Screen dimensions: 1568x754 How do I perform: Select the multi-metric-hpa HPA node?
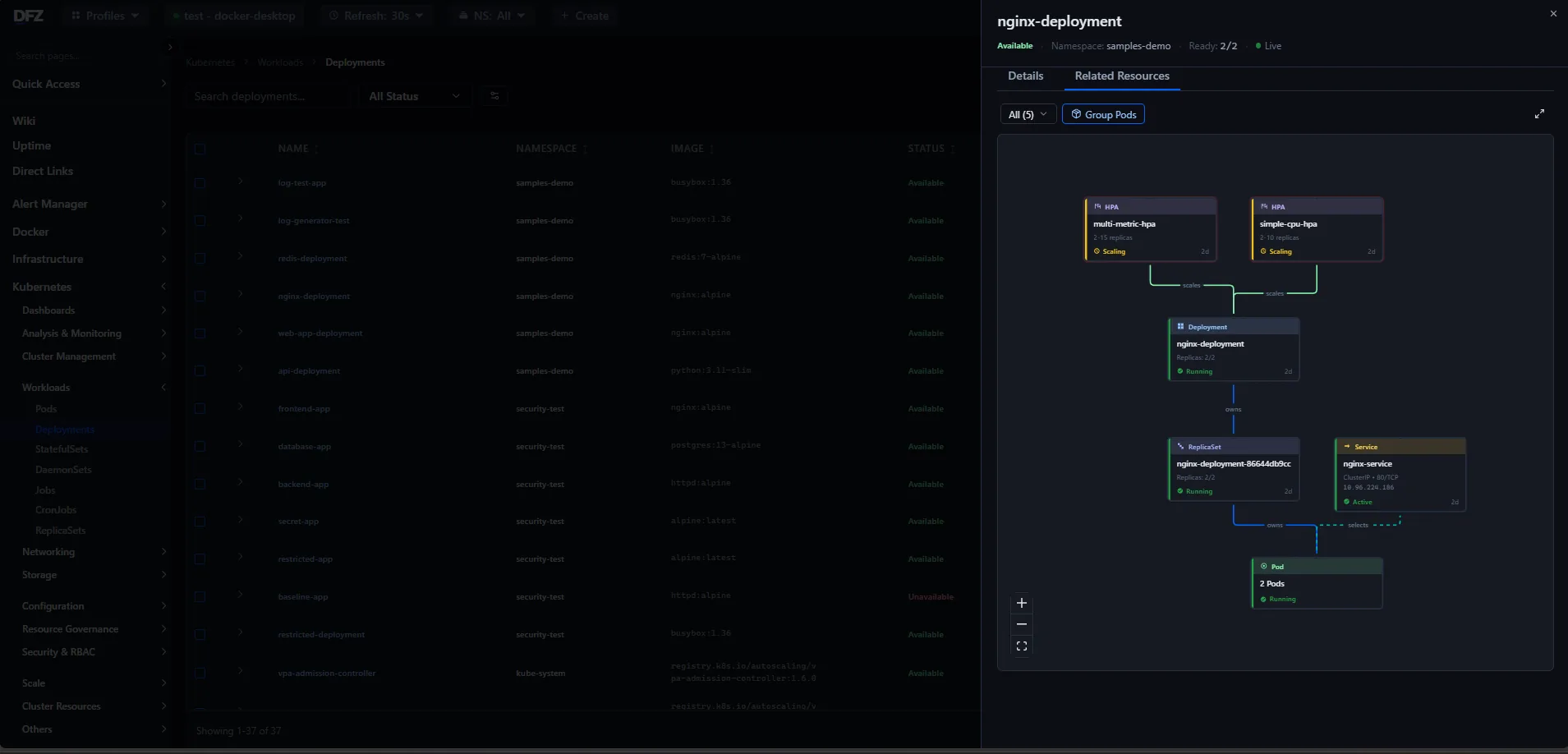click(x=1151, y=229)
